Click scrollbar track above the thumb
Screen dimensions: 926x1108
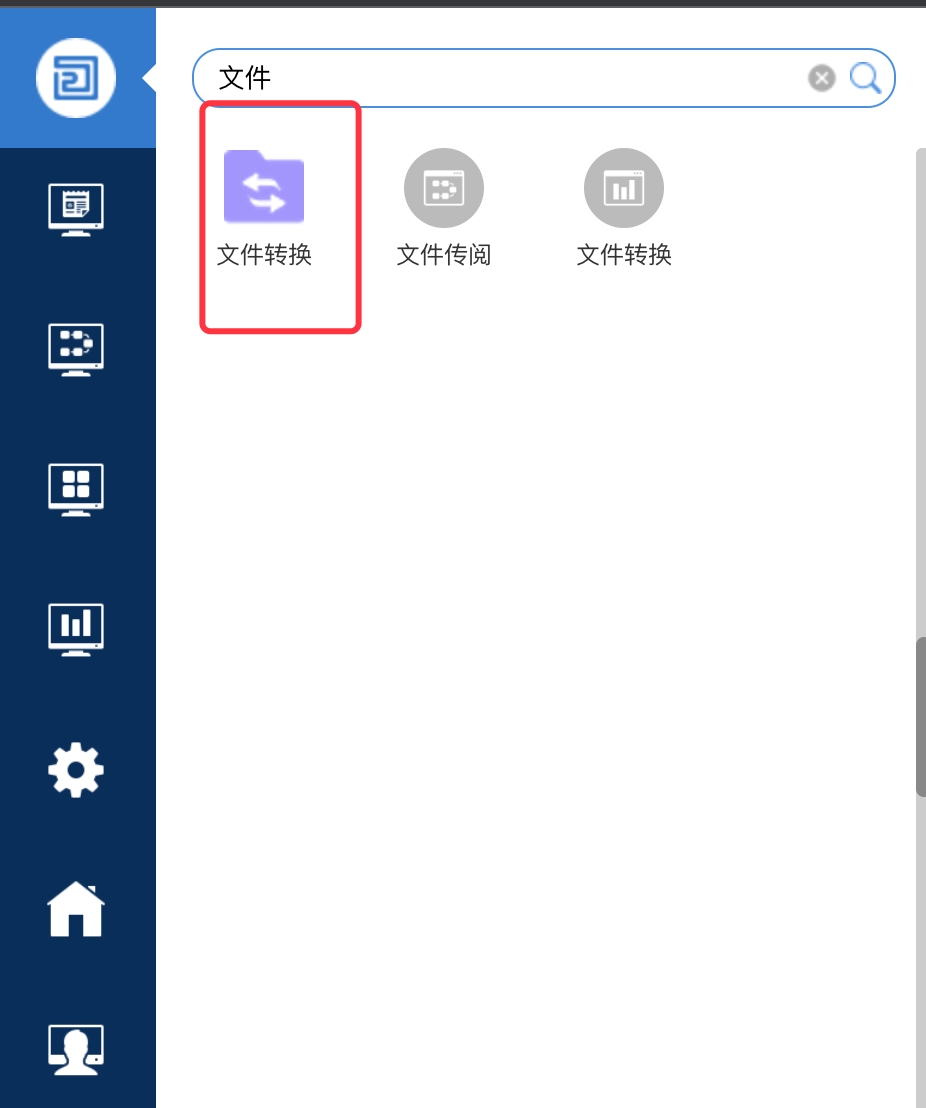point(921,392)
